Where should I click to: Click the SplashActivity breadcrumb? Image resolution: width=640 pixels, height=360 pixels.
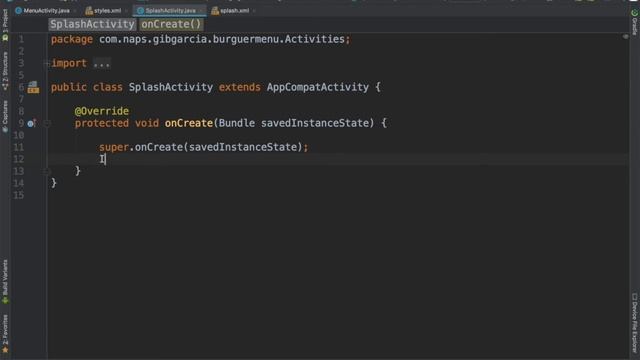92,24
